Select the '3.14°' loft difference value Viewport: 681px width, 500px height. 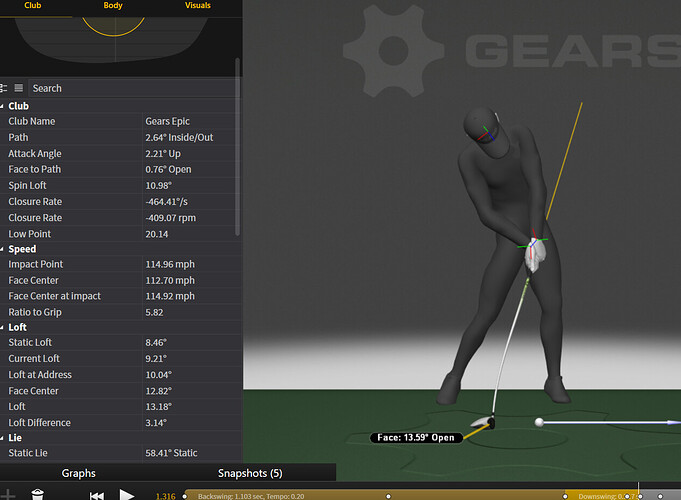[156, 423]
